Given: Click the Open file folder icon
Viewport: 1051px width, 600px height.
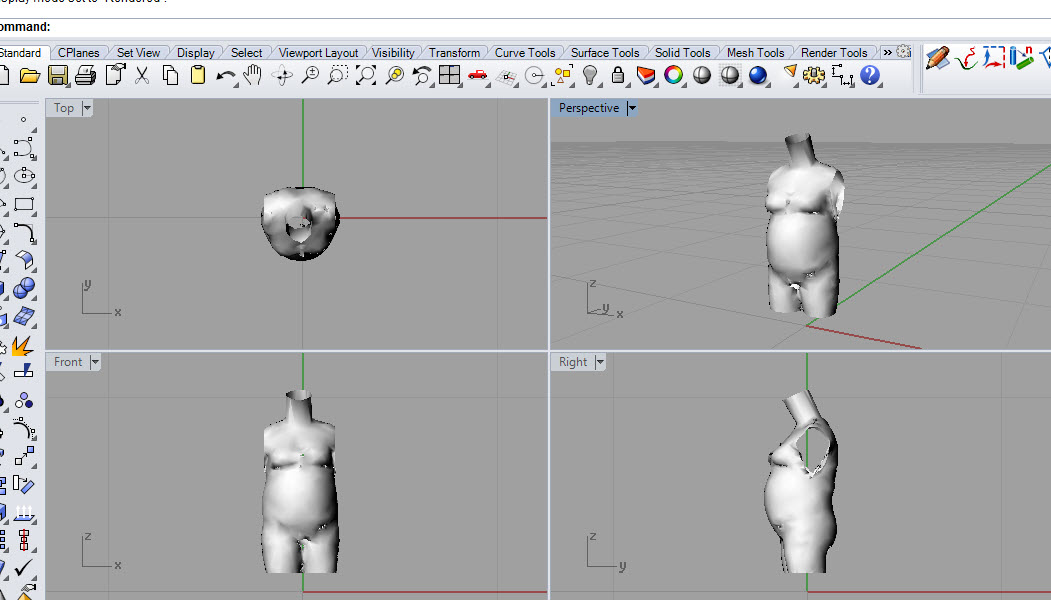Looking at the screenshot, I should [x=30, y=75].
